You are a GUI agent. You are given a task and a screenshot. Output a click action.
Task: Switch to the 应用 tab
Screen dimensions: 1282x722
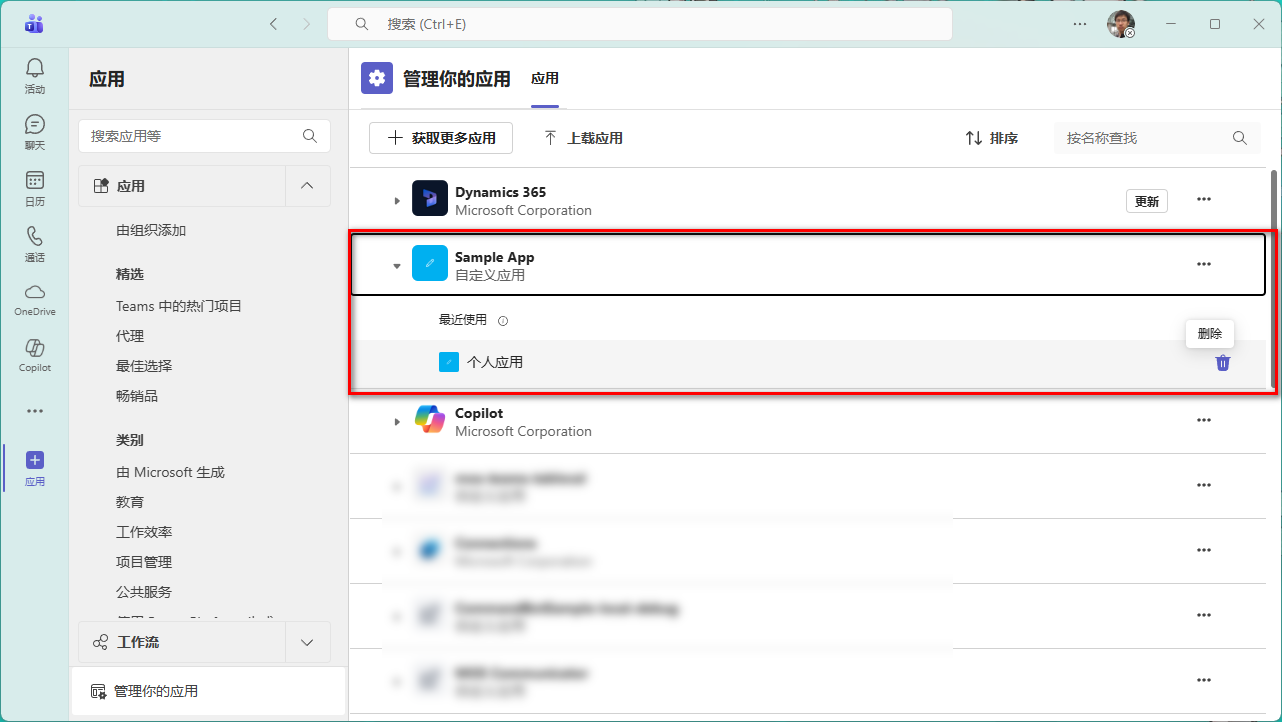click(x=545, y=78)
